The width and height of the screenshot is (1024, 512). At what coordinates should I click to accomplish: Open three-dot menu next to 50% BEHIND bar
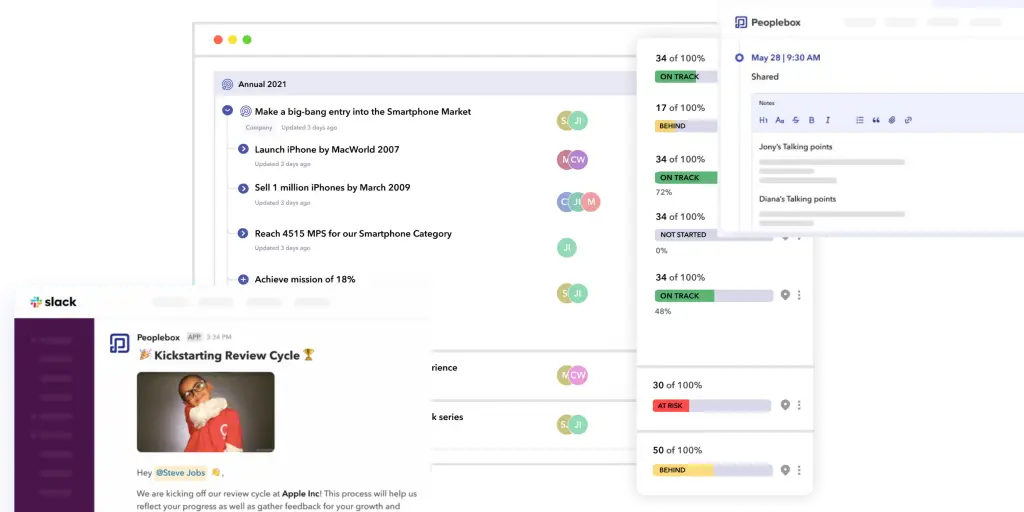[x=799, y=470]
